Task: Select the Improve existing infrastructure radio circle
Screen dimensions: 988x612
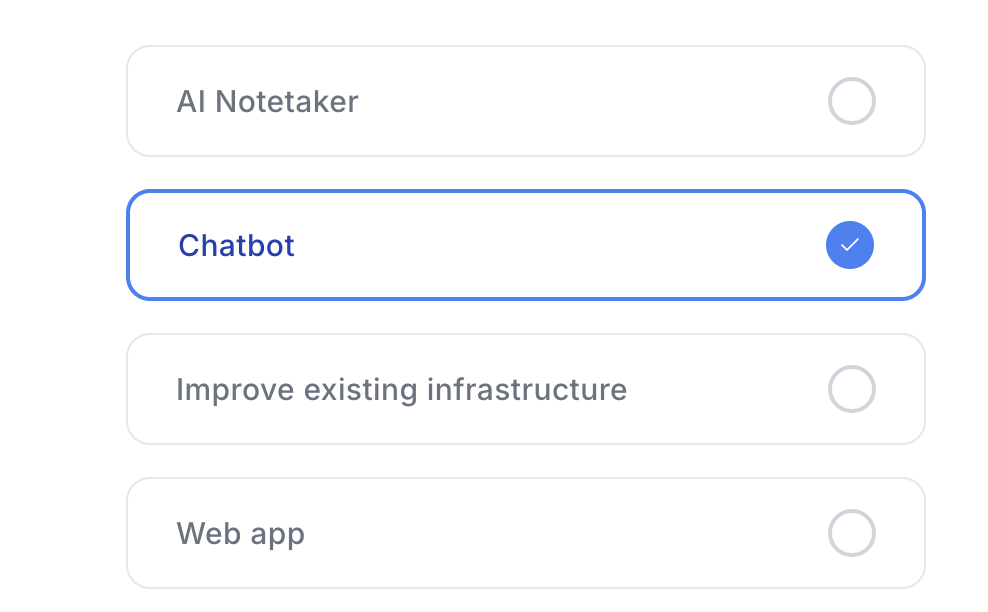Action: pos(851,389)
